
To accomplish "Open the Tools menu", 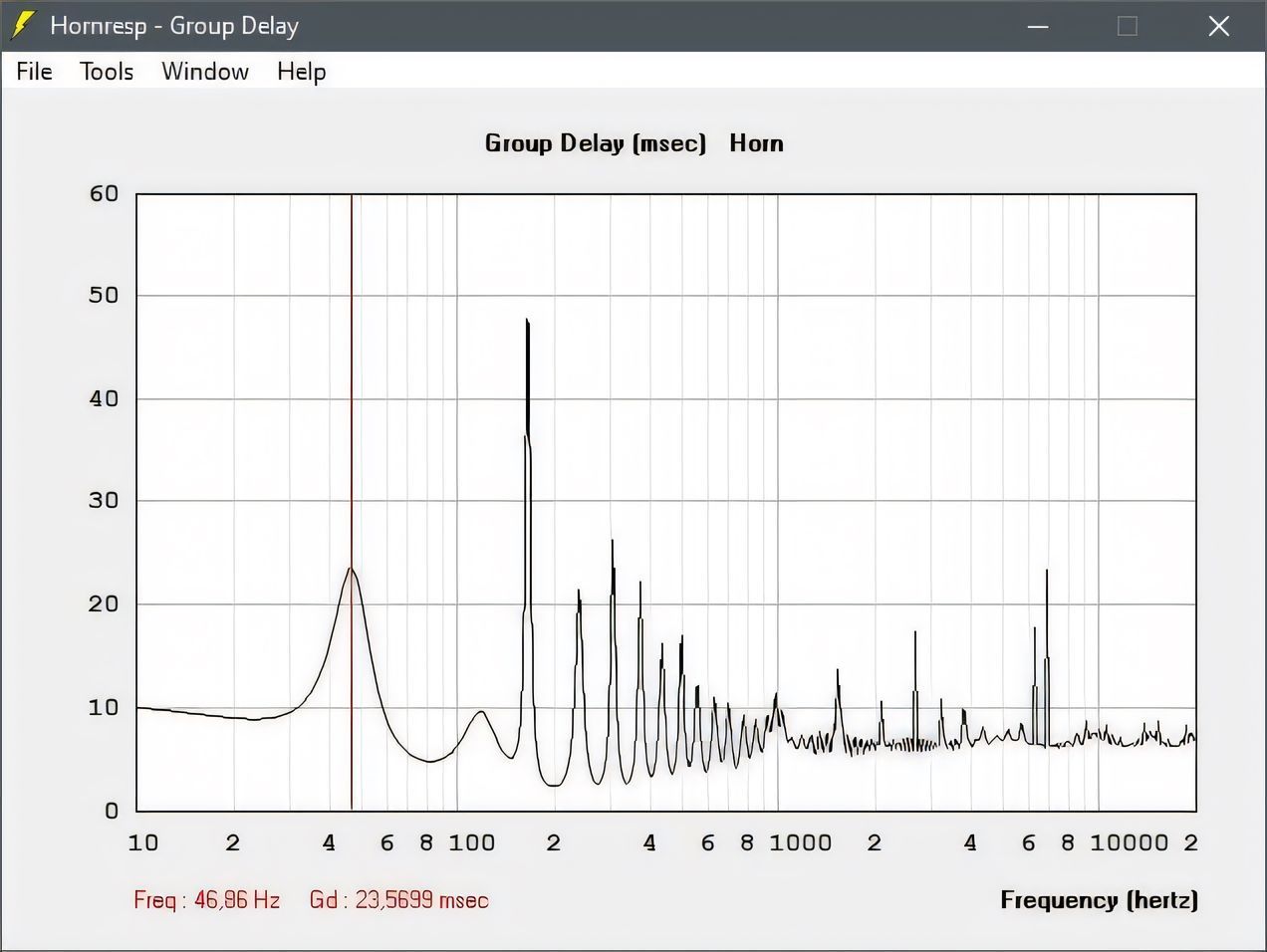I will click(107, 72).
